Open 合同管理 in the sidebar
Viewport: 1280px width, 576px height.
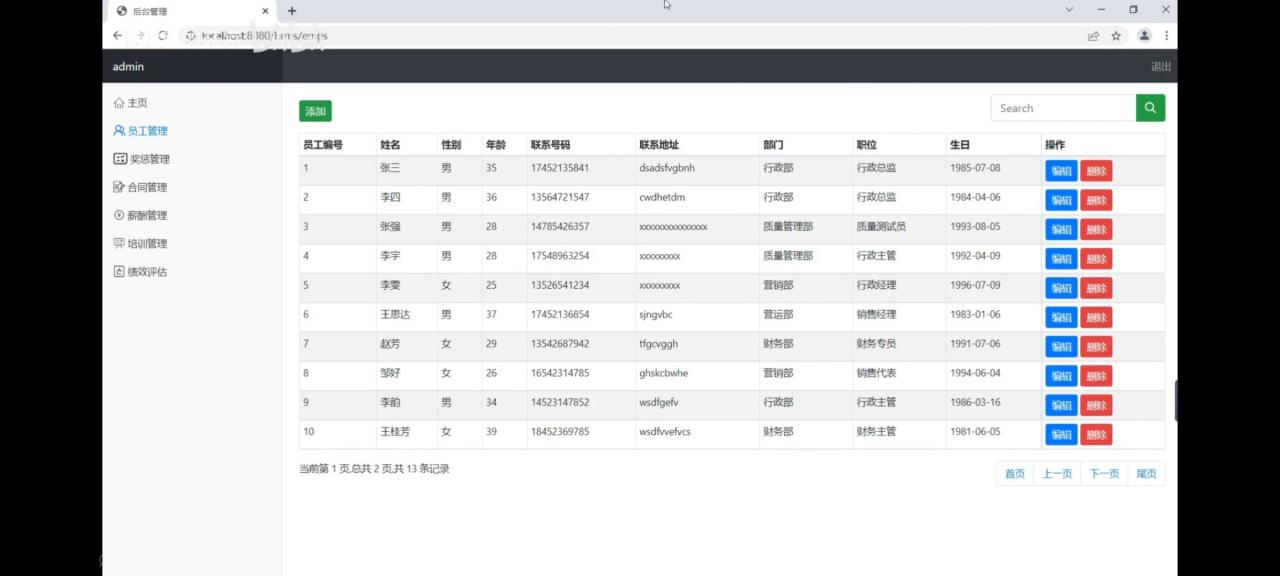point(140,187)
